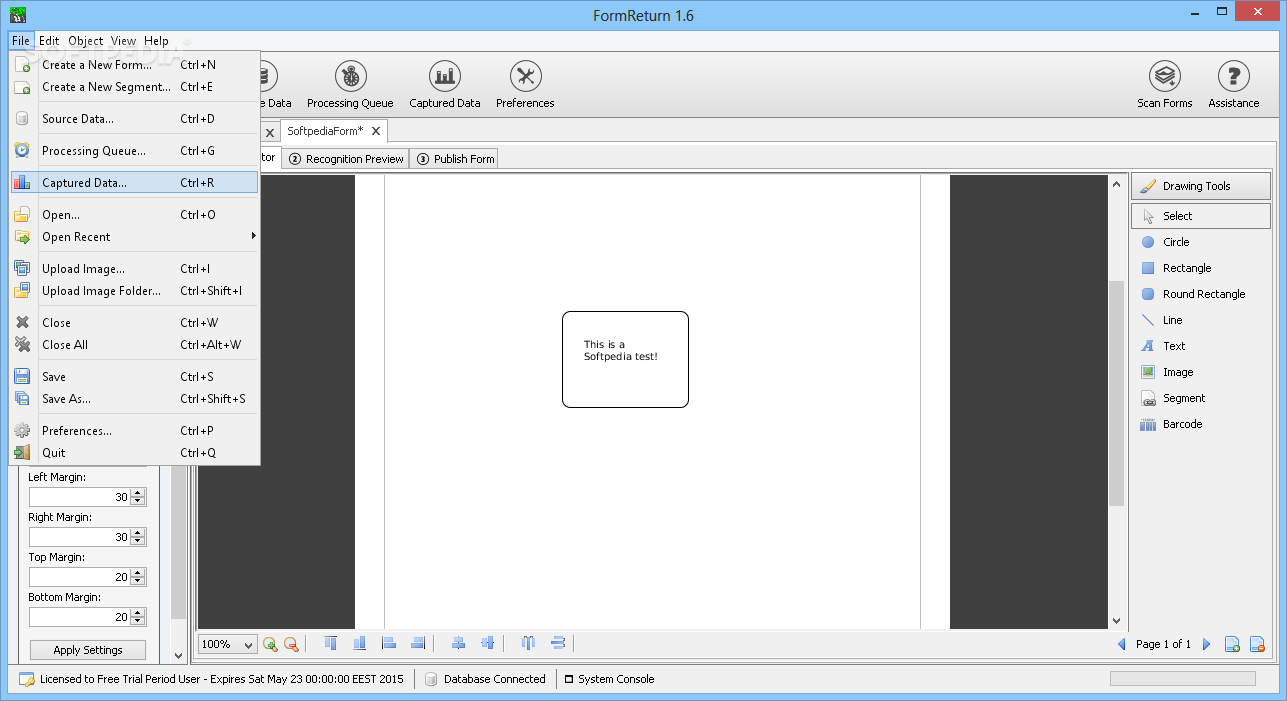
Task: Choose Close All from File menu
Action: pos(134,345)
